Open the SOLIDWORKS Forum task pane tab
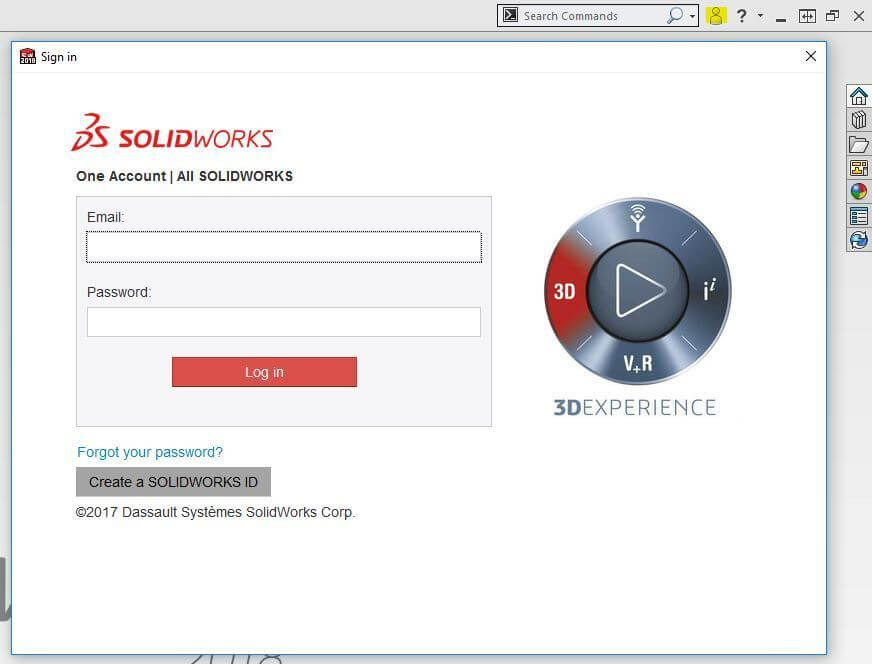This screenshot has width=872, height=664. [859, 240]
